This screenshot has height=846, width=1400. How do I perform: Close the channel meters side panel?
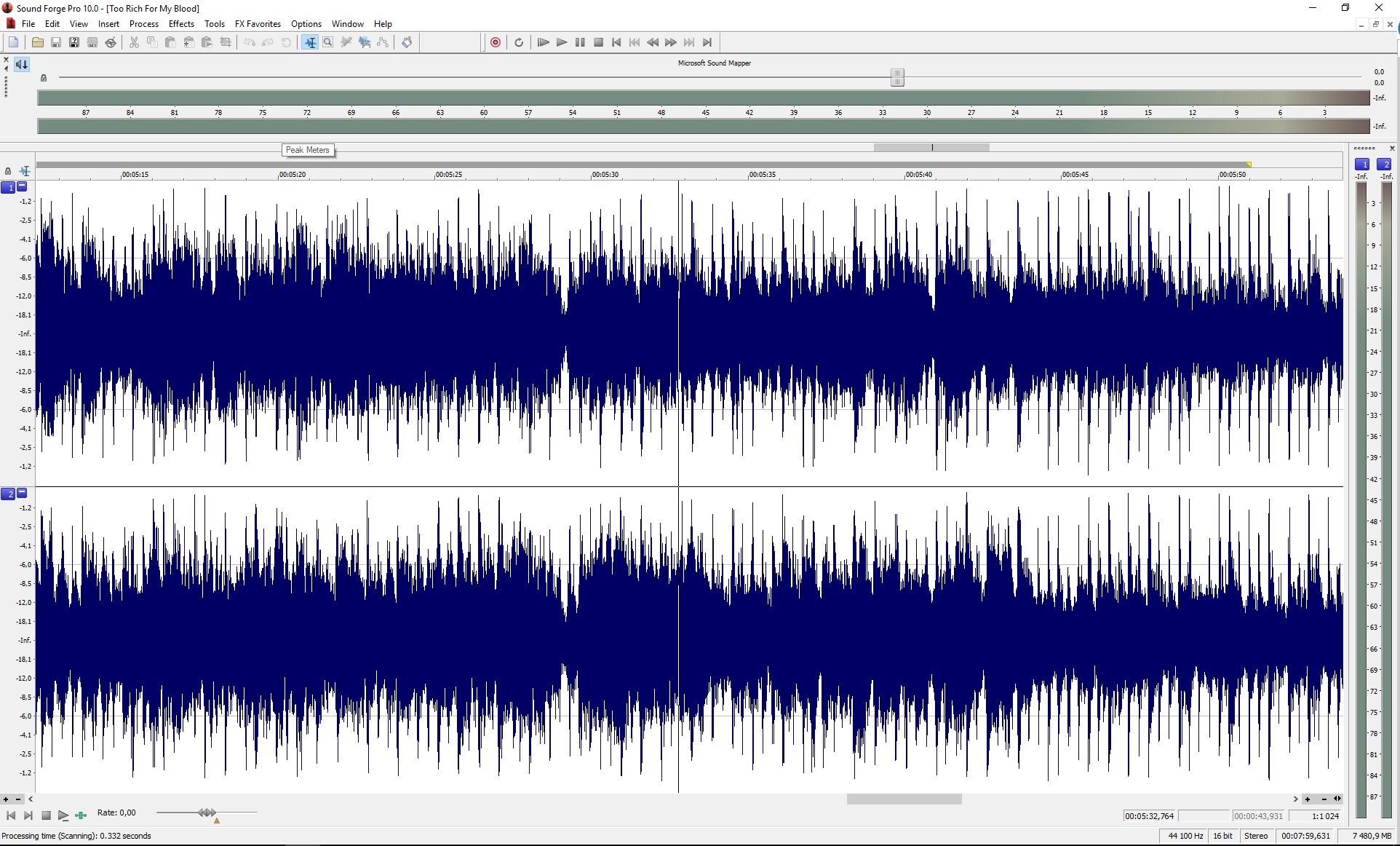tap(1392, 149)
